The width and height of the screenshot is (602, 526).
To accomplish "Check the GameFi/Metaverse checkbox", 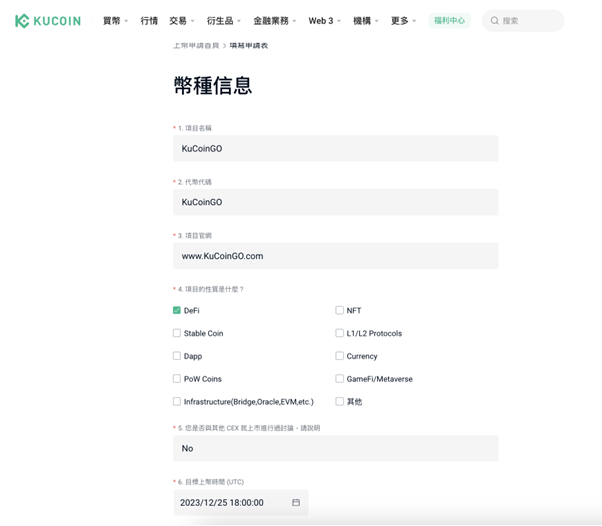I will (339, 379).
